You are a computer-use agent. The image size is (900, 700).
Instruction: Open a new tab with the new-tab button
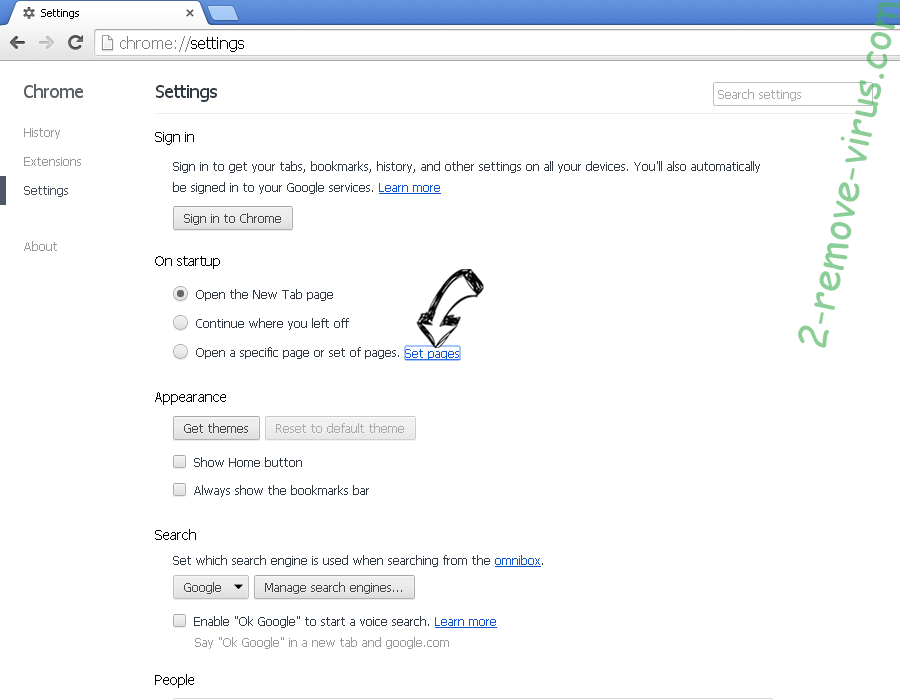pyautogui.click(x=223, y=13)
